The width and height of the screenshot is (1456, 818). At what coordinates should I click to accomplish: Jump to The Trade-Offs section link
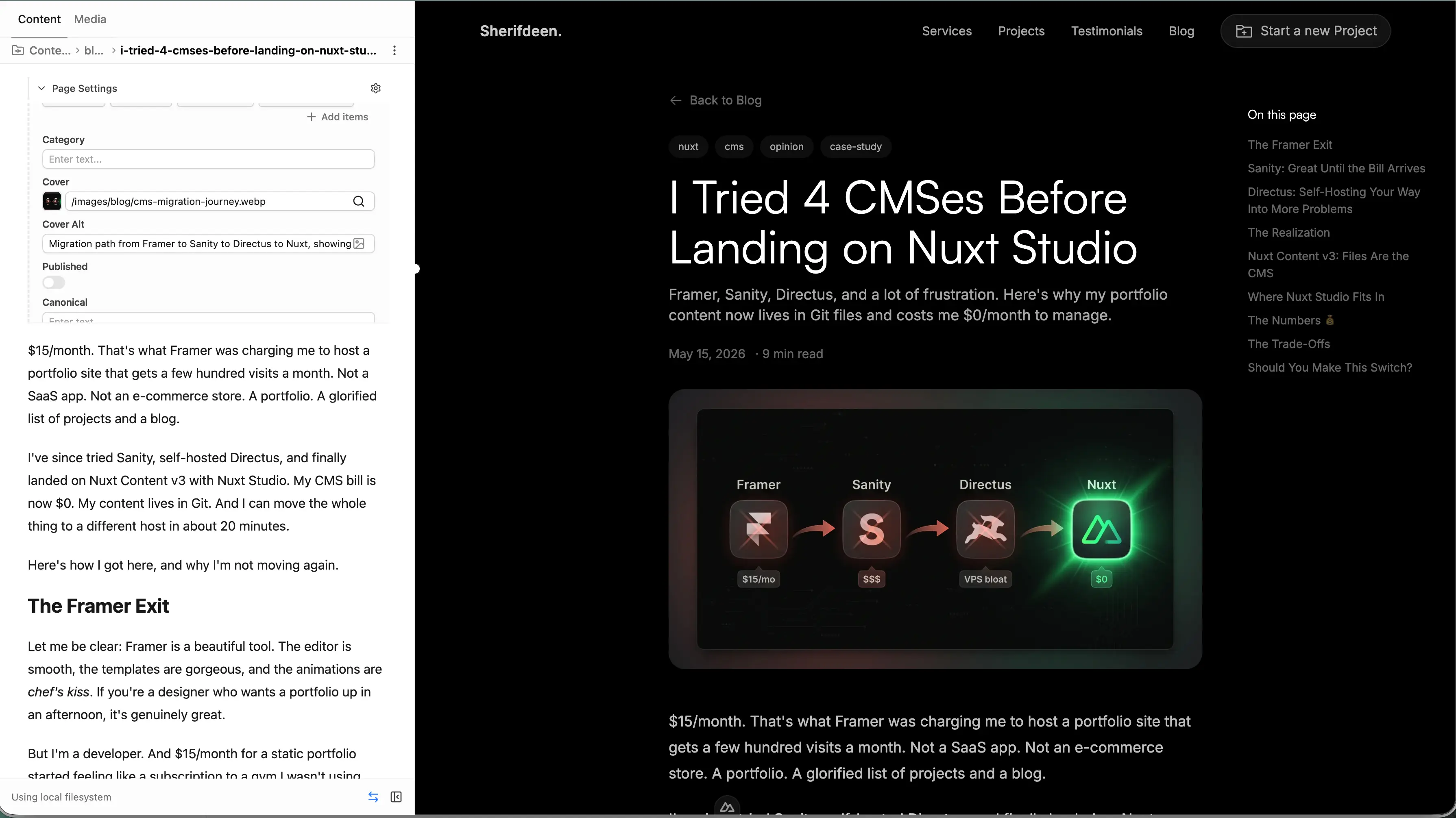pyautogui.click(x=1288, y=344)
